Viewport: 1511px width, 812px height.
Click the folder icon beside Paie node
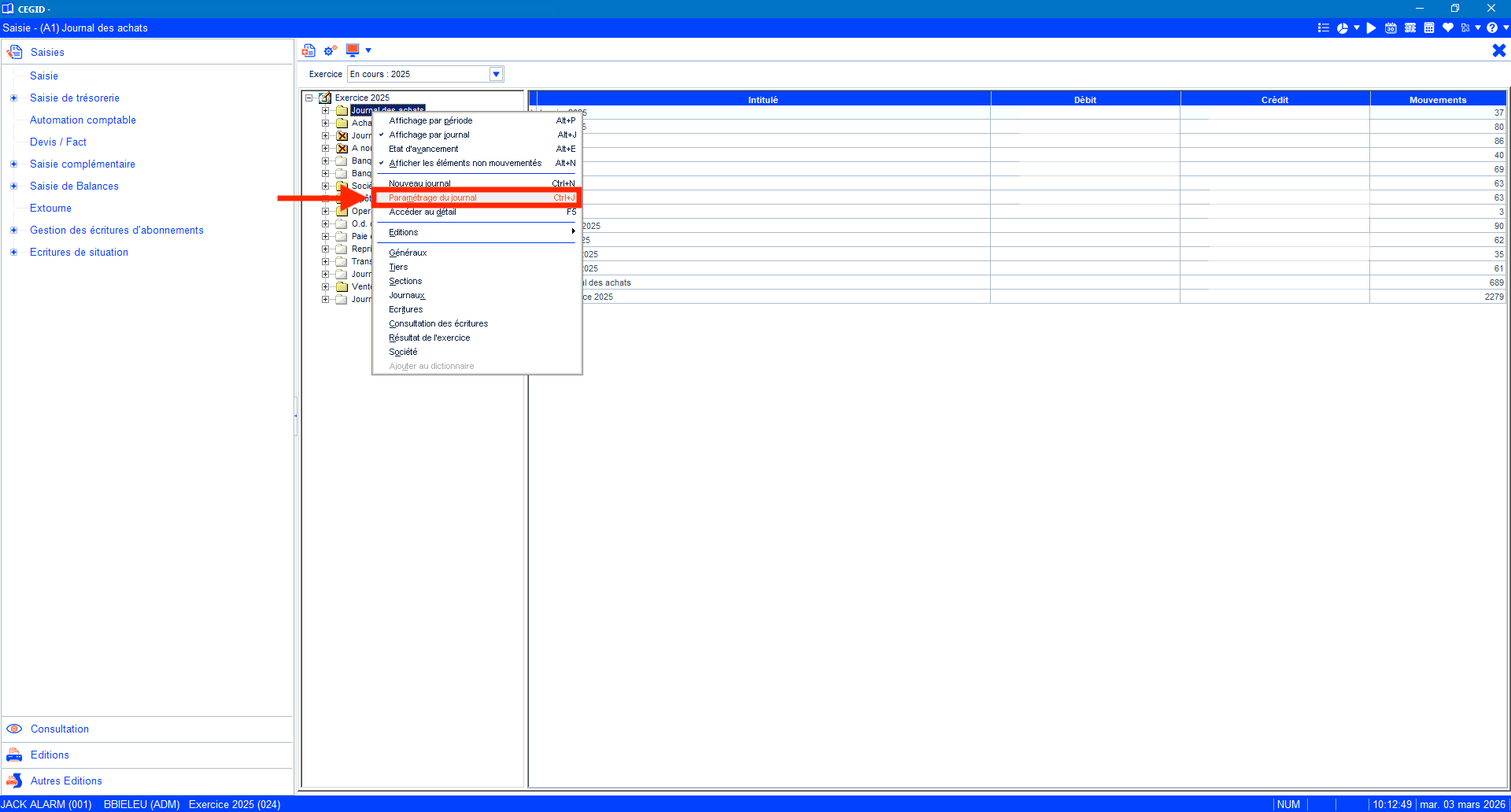click(x=342, y=236)
